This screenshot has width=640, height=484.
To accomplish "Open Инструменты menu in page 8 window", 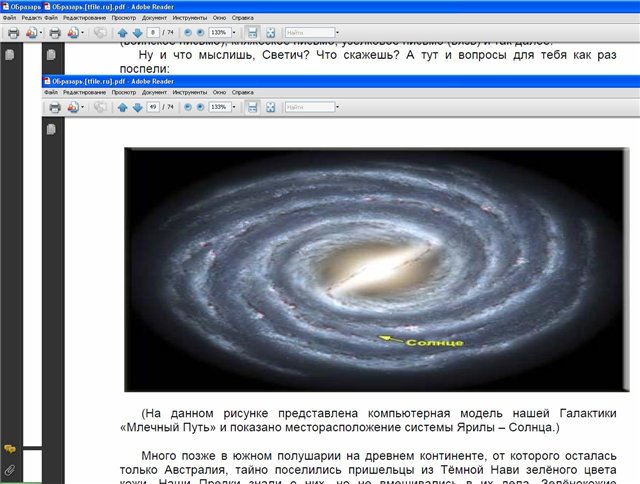I will 190,18.
